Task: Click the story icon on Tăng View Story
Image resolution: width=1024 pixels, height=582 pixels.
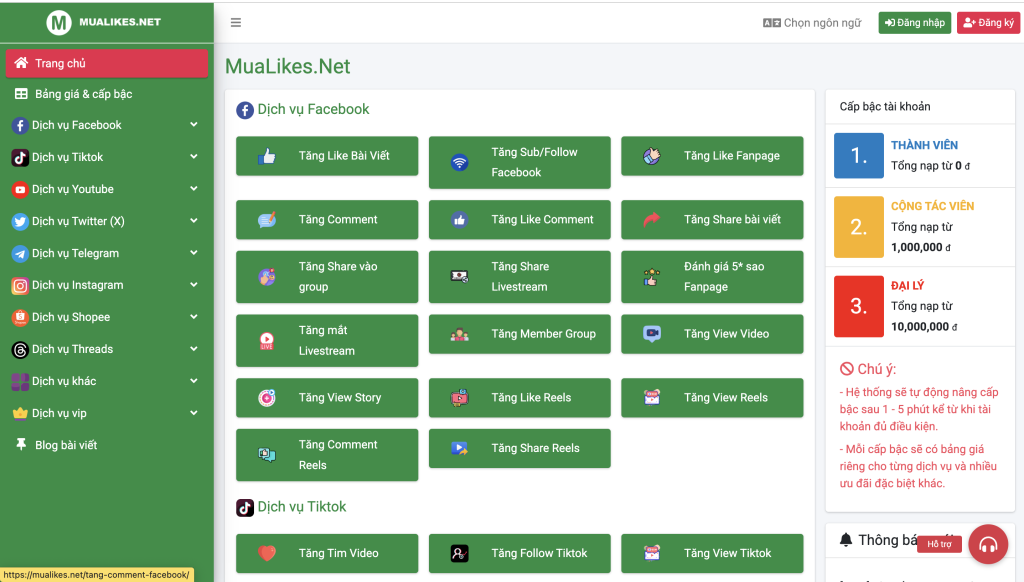Action: coord(266,398)
